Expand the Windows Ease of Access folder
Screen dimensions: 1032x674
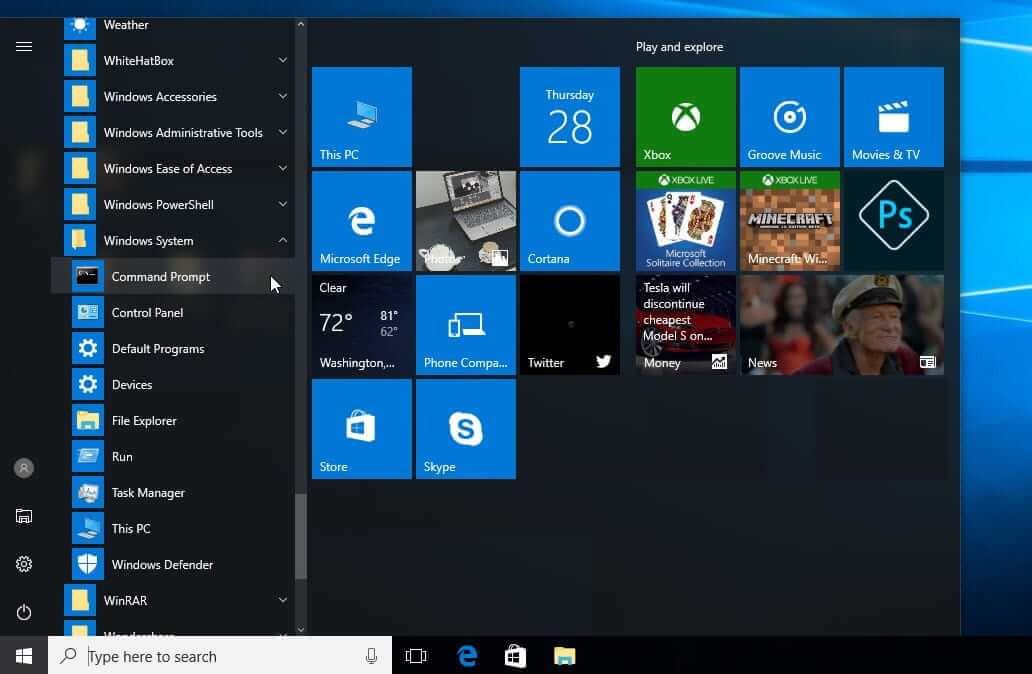(172, 168)
